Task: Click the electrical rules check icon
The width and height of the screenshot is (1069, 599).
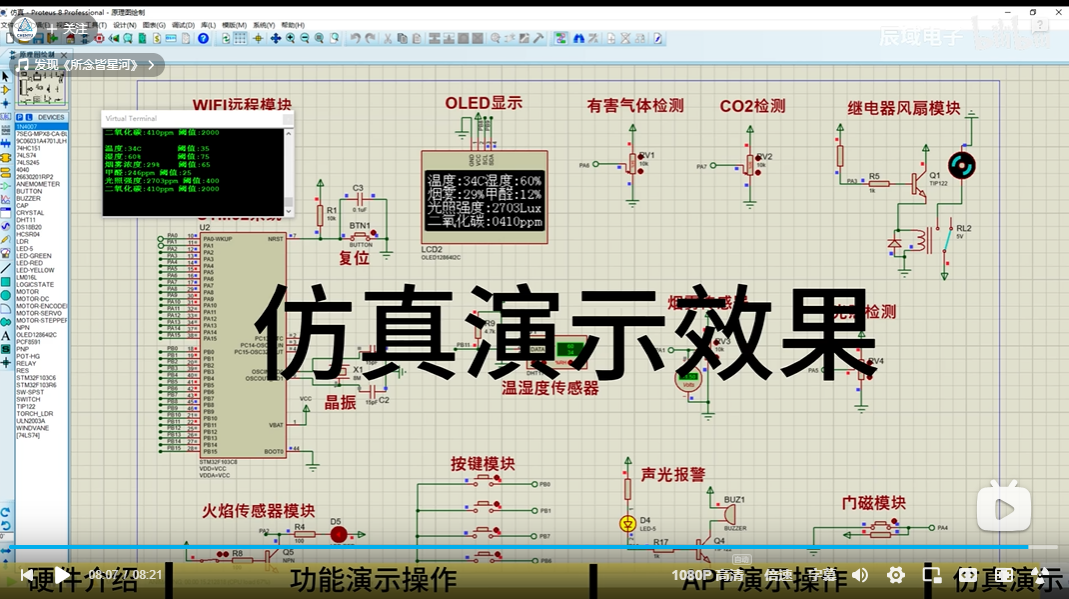Action: coord(658,39)
